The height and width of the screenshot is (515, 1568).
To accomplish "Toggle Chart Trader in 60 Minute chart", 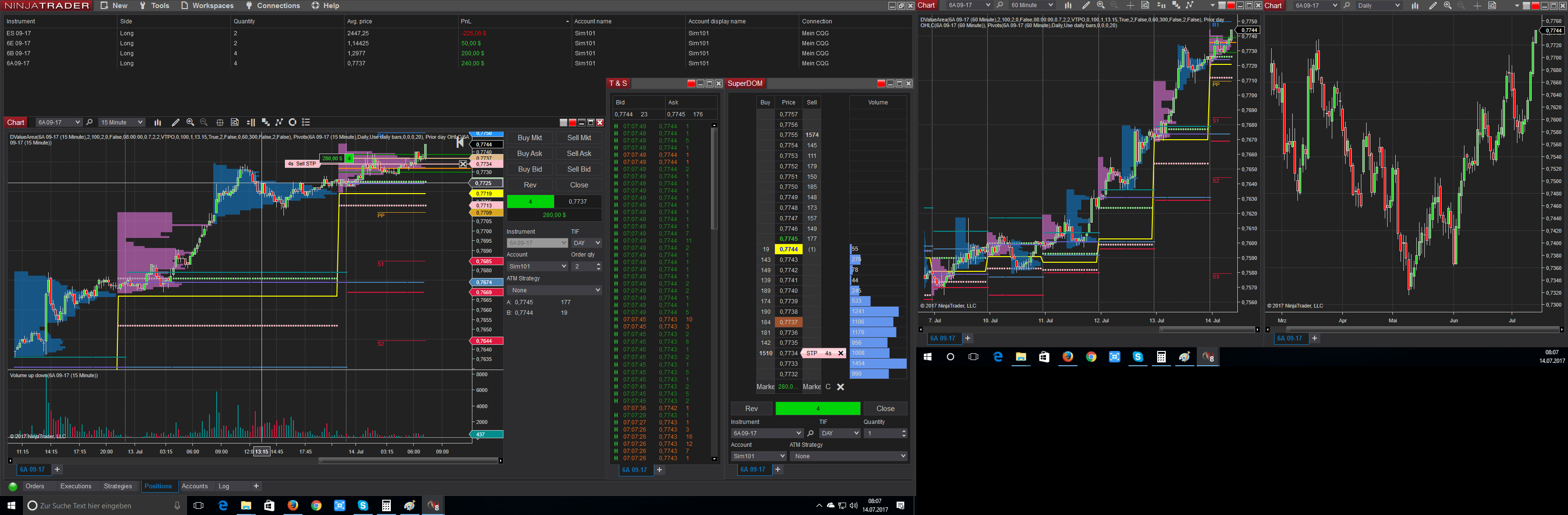I will coord(1161,5).
